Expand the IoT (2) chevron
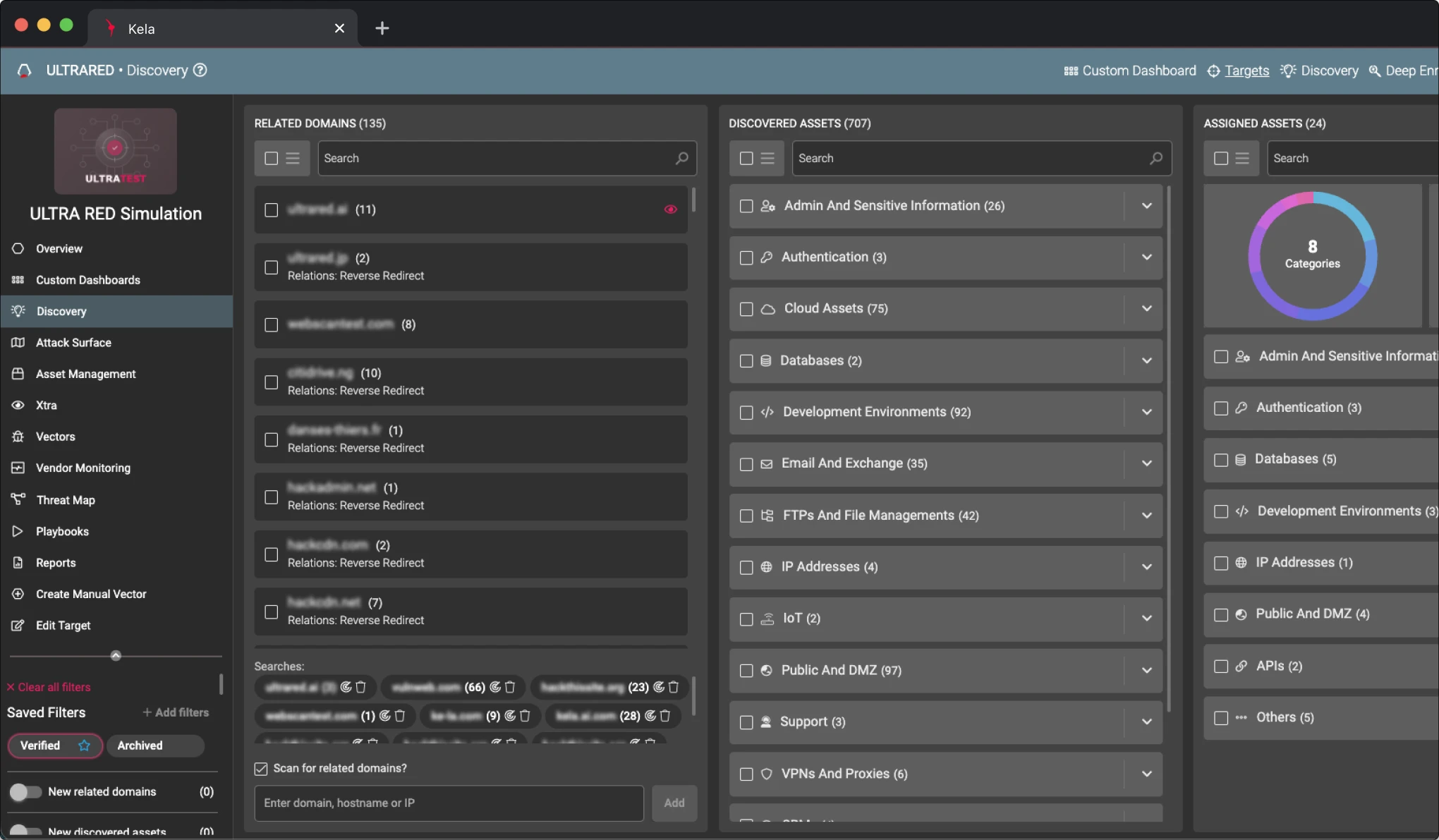1439x840 pixels. pyautogui.click(x=1147, y=619)
